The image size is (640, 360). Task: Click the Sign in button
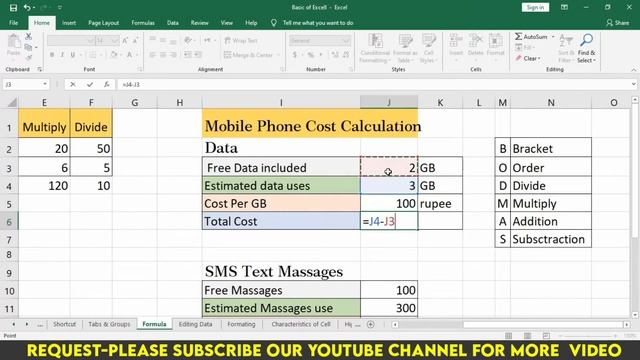[x=535, y=7]
